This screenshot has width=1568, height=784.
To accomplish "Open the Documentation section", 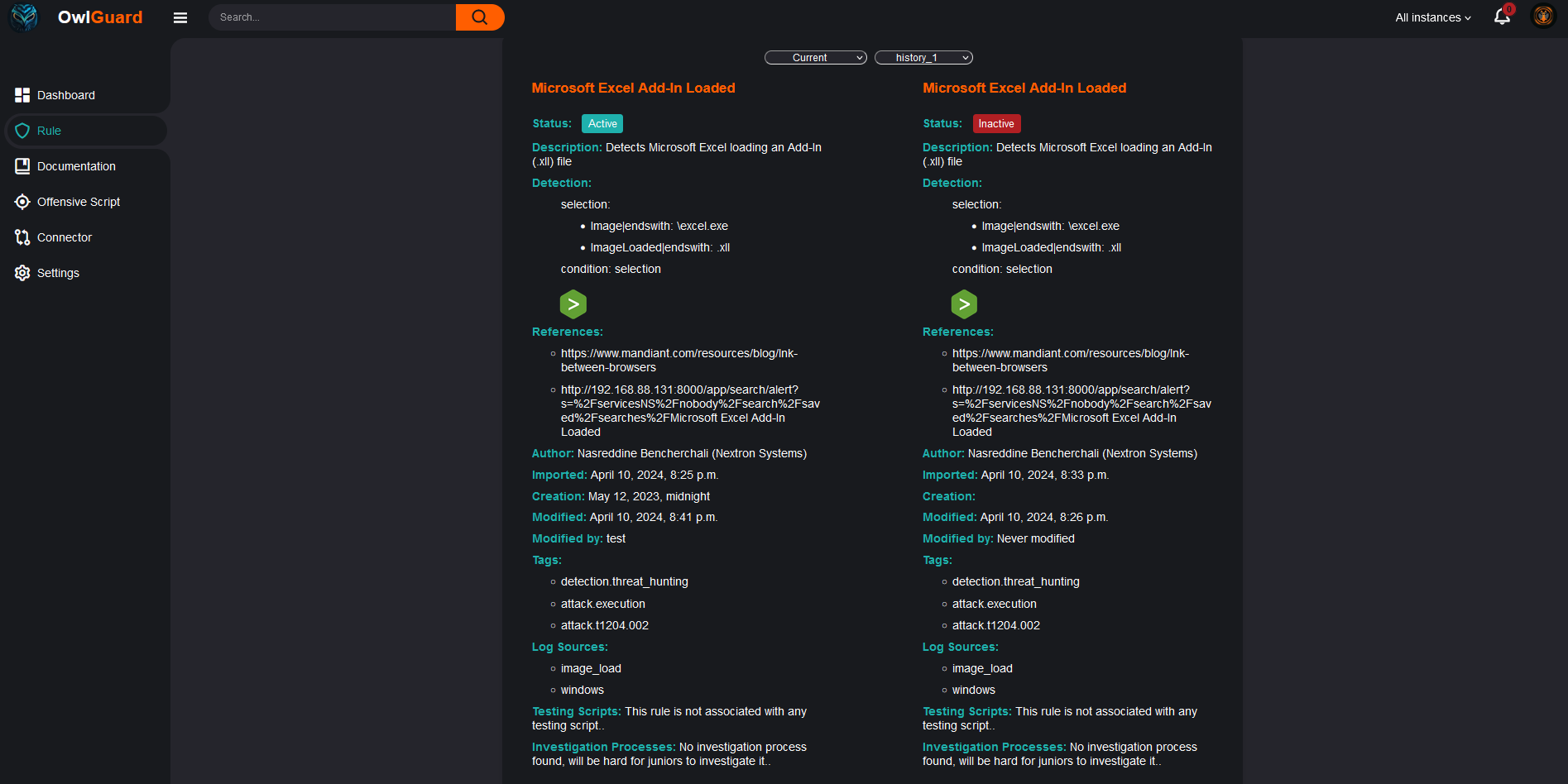I will pos(76,166).
